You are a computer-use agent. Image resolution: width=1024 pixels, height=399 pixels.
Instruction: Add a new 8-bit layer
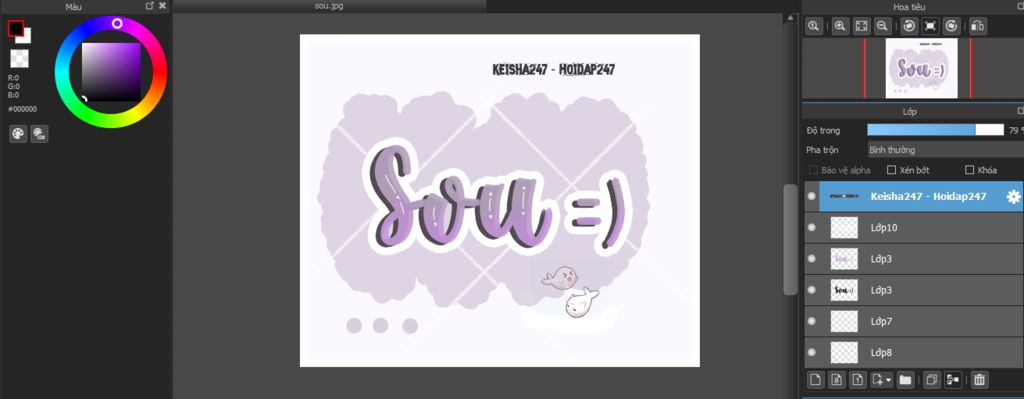(837, 379)
